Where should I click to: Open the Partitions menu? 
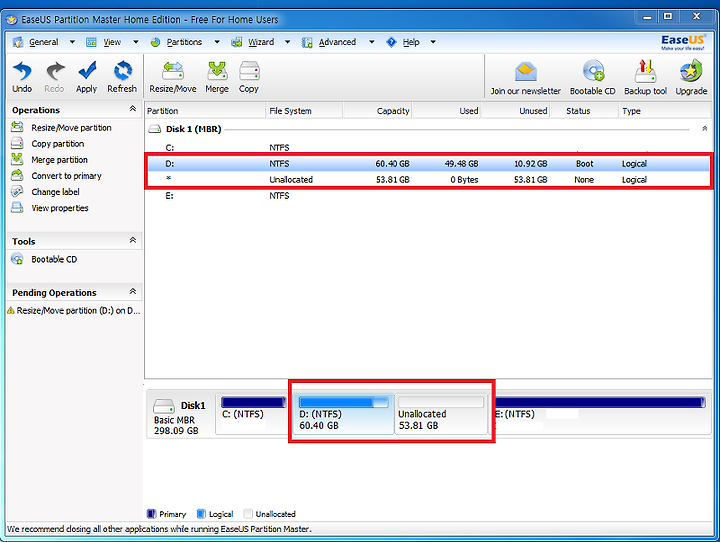click(x=184, y=42)
